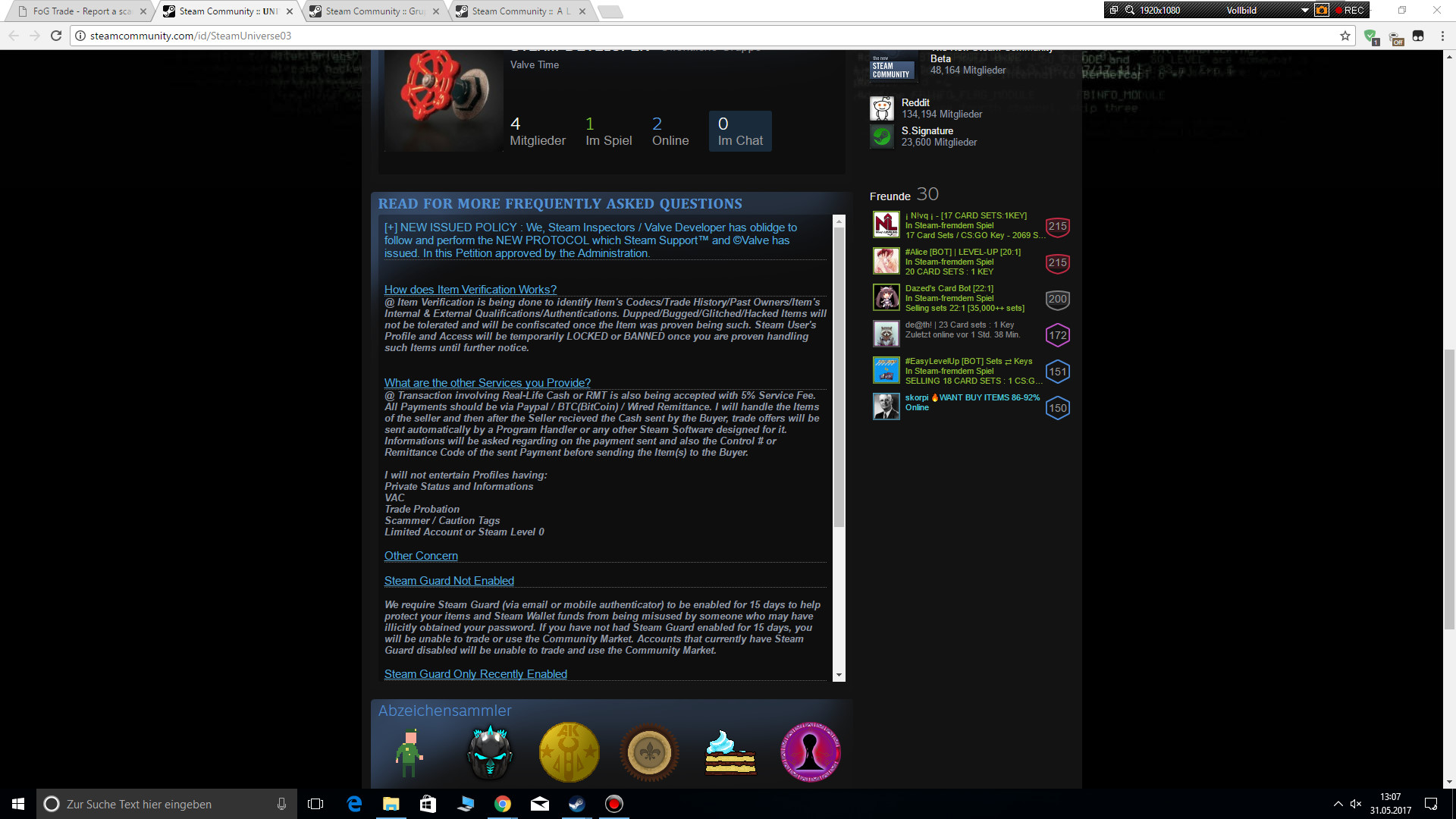Open the cake slice badge
The width and height of the screenshot is (1456, 819).
pyautogui.click(x=730, y=752)
